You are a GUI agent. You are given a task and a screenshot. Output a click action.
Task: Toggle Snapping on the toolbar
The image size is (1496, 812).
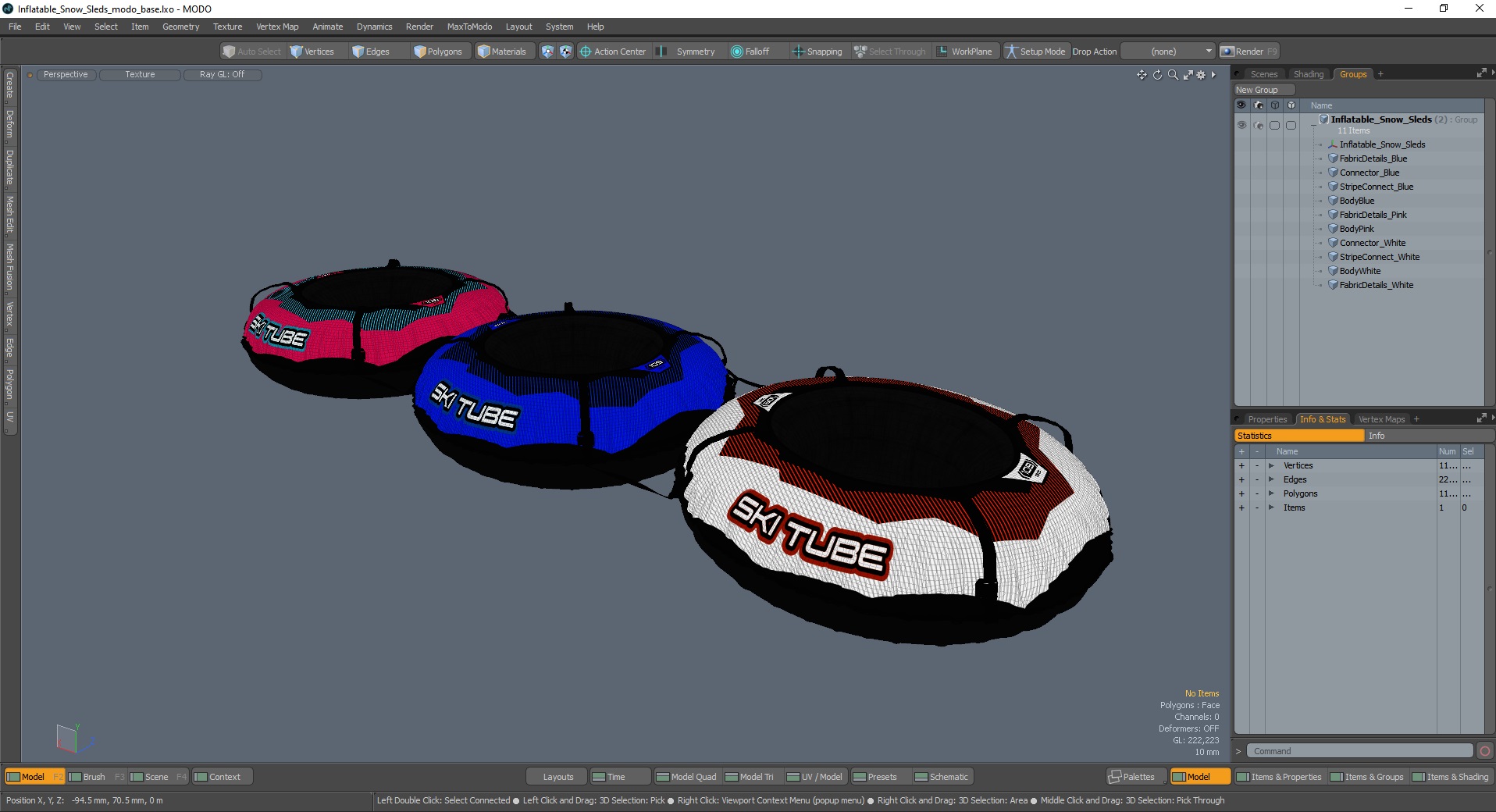click(x=817, y=52)
